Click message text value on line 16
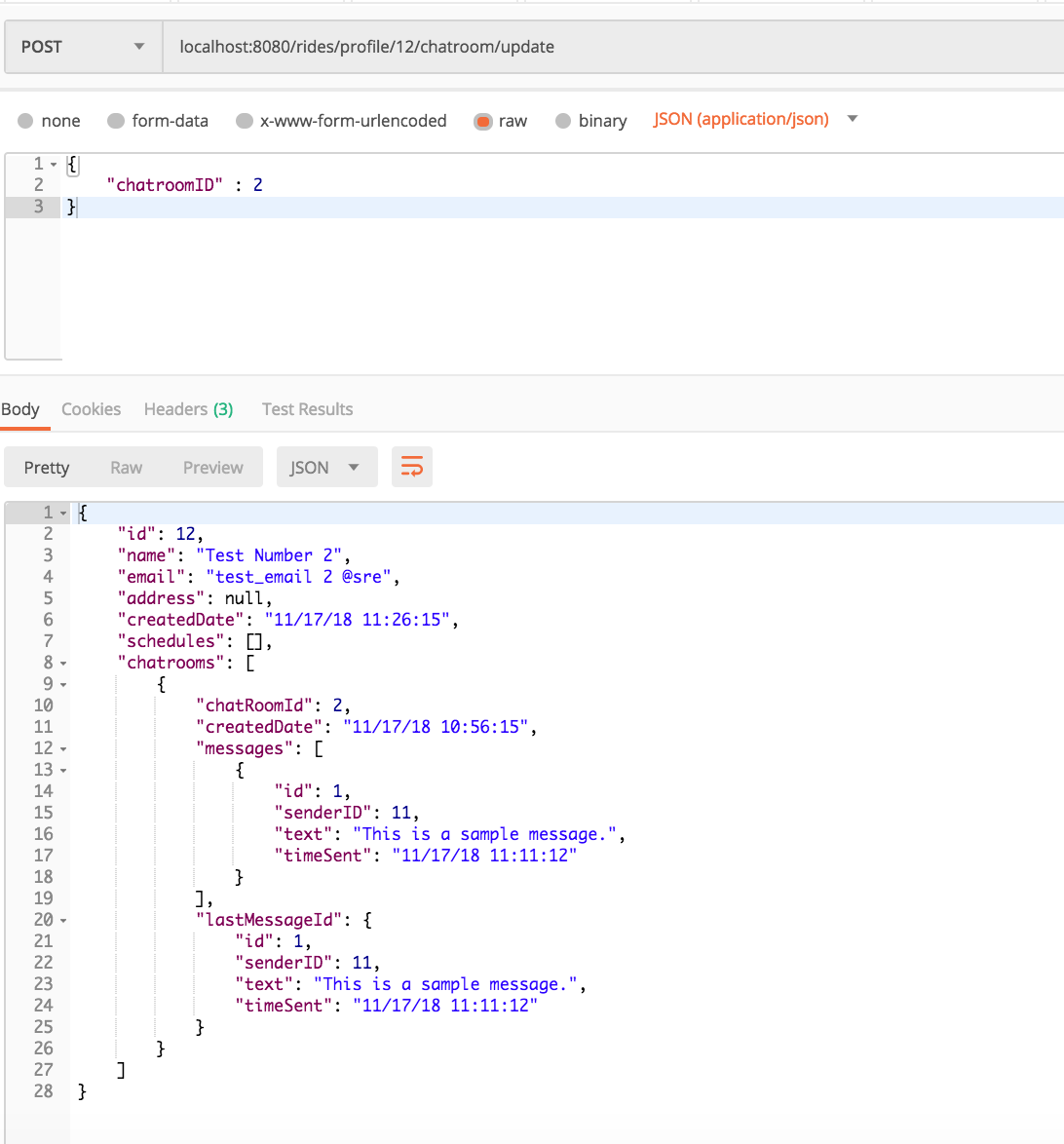This screenshot has height=1144, width=1064. [x=484, y=835]
